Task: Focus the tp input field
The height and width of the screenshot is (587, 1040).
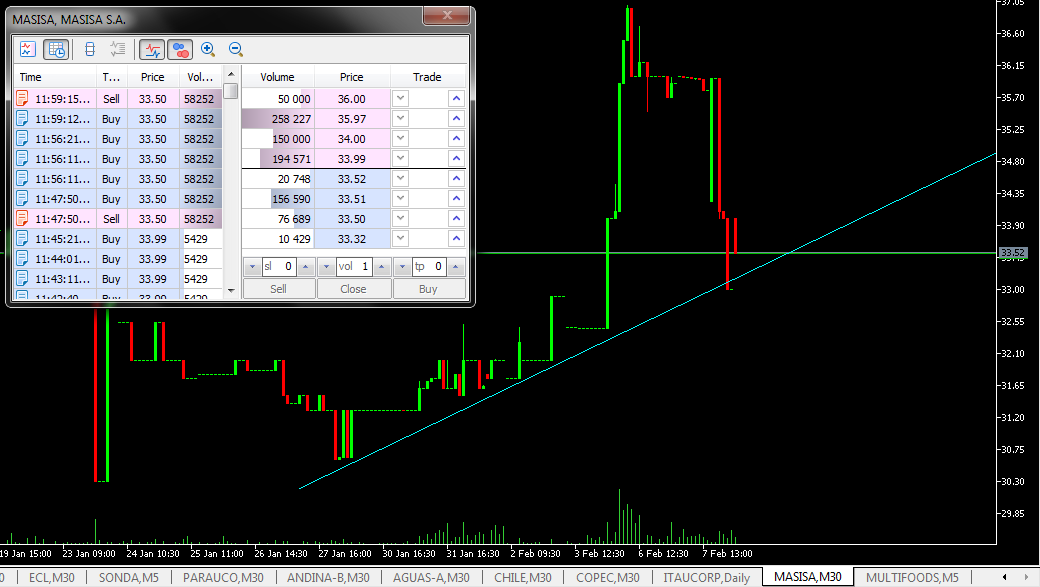Action: tap(428, 267)
